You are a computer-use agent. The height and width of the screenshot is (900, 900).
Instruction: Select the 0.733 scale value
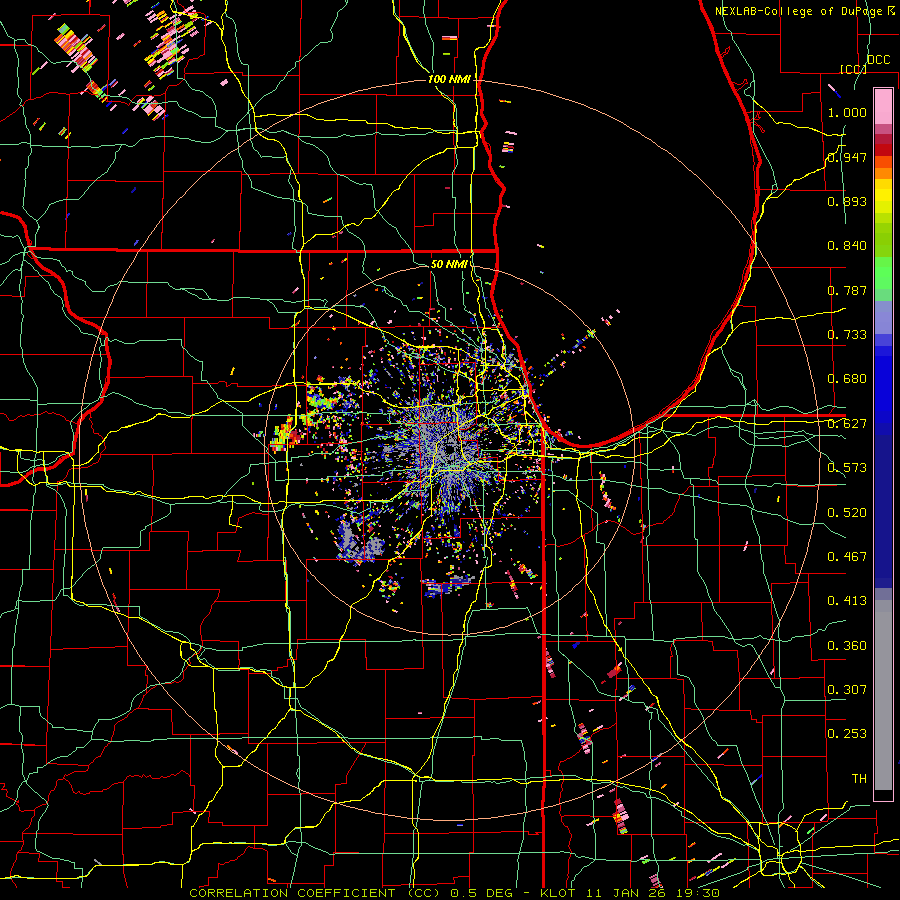(x=847, y=335)
